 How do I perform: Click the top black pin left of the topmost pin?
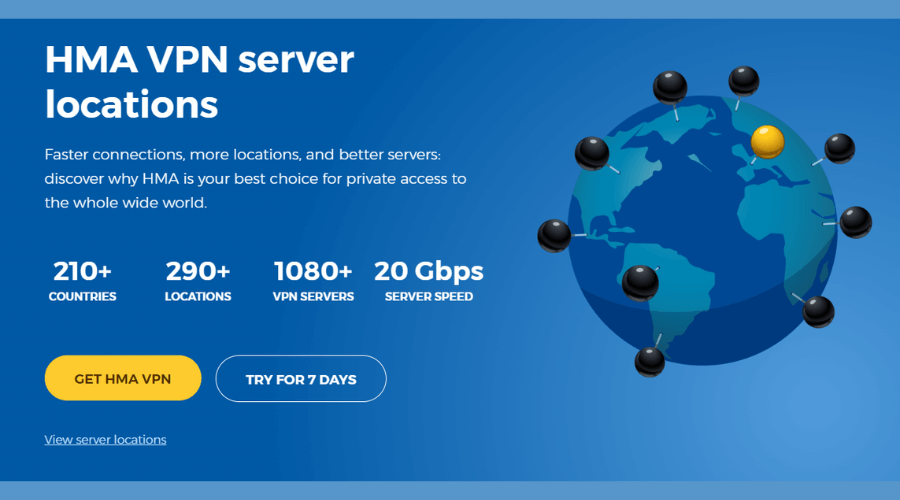[x=670, y=87]
